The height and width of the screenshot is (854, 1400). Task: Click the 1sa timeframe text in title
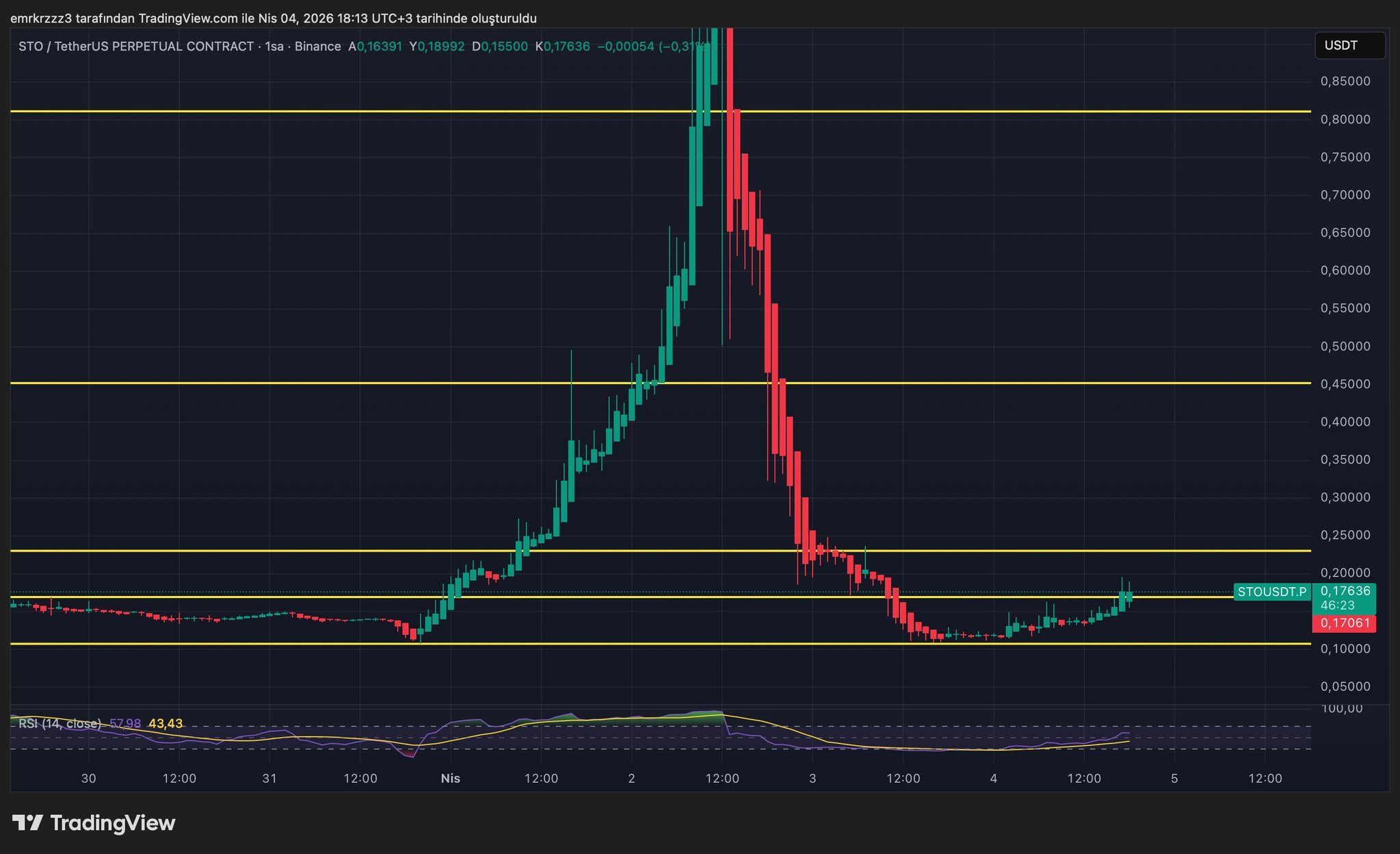(274, 47)
